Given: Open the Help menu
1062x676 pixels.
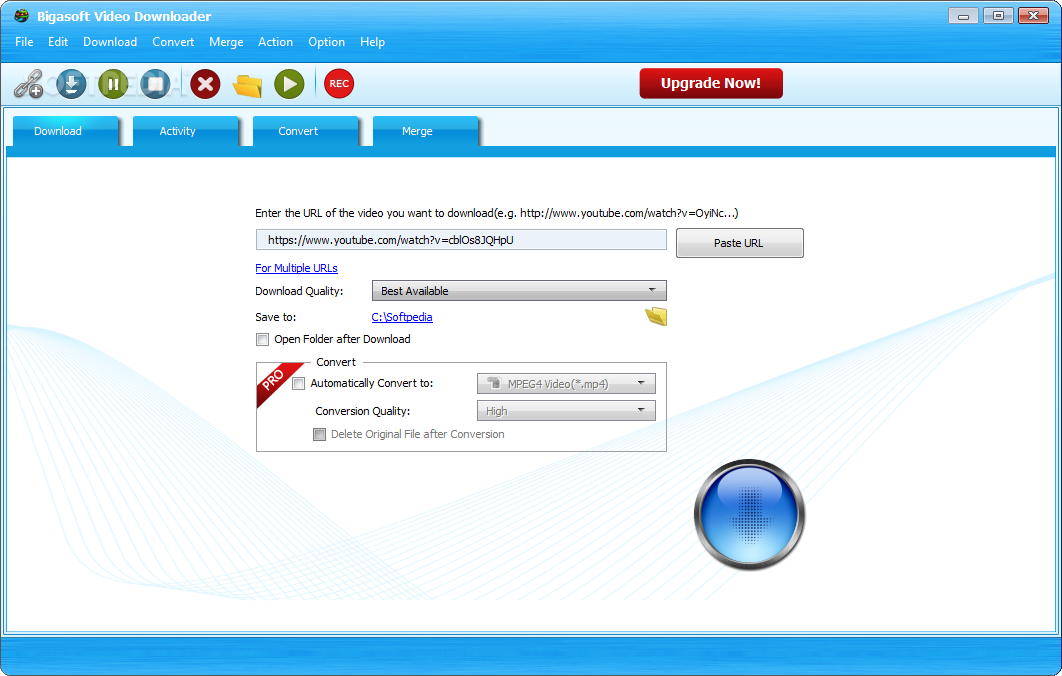Looking at the screenshot, I should 373,42.
